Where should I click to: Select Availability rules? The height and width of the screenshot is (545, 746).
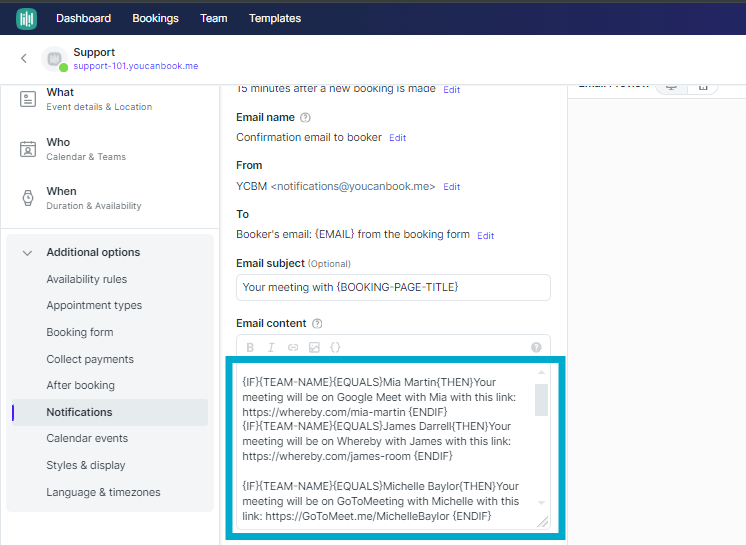click(87, 279)
